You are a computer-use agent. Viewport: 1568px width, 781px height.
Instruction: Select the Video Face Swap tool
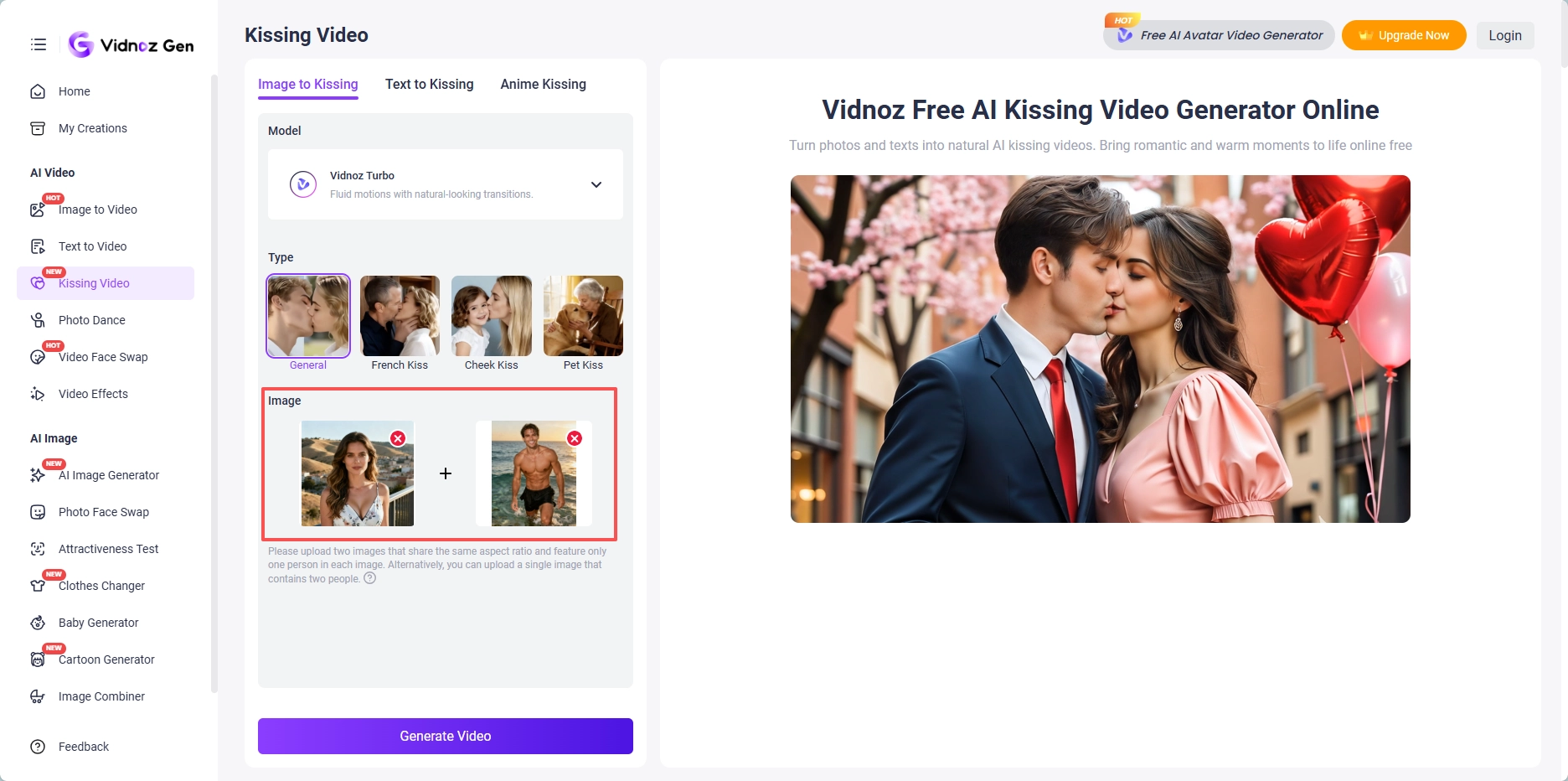coord(102,356)
